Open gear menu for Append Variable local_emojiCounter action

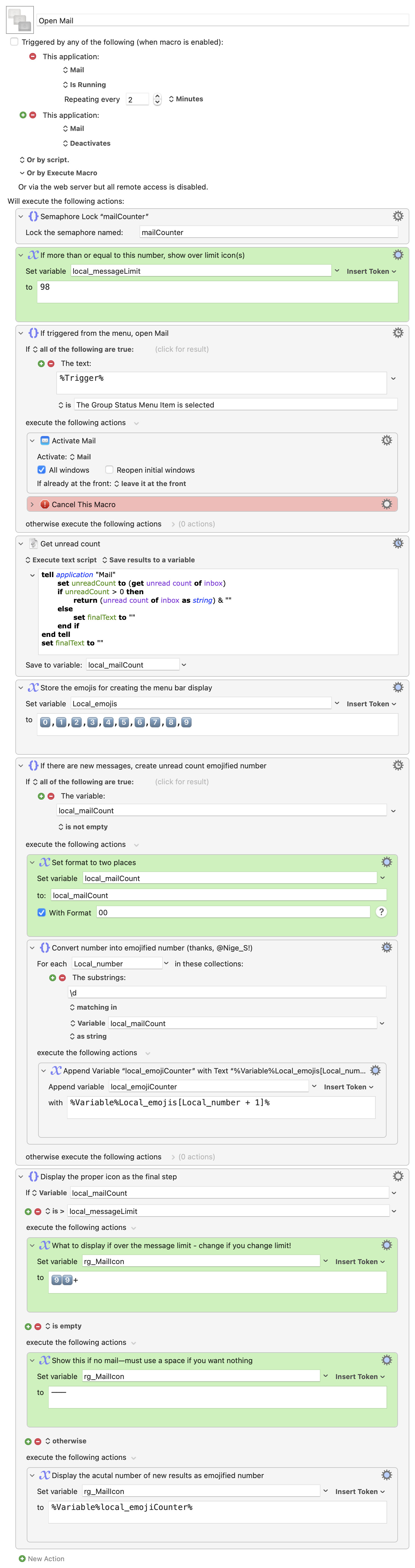click(x=375, y=1070)
